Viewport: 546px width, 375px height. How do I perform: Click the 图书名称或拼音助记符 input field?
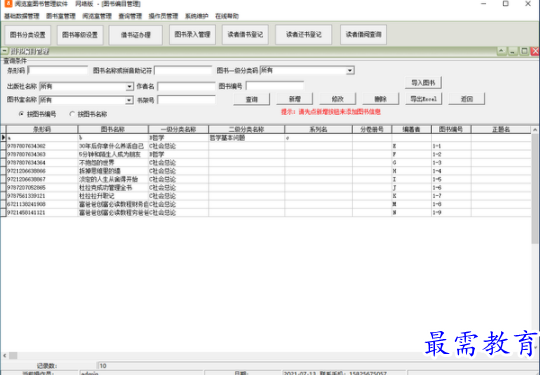point(183,70)
